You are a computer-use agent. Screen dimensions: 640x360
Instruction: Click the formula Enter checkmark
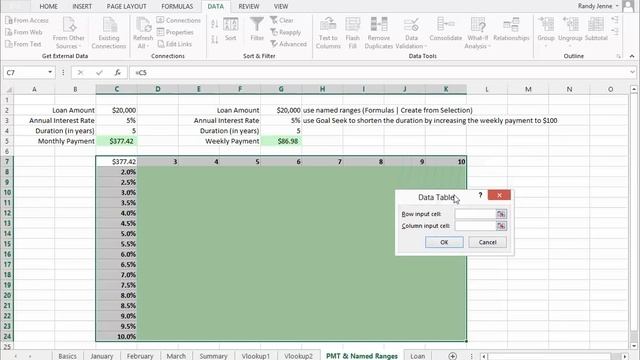[x=99, y=73]
